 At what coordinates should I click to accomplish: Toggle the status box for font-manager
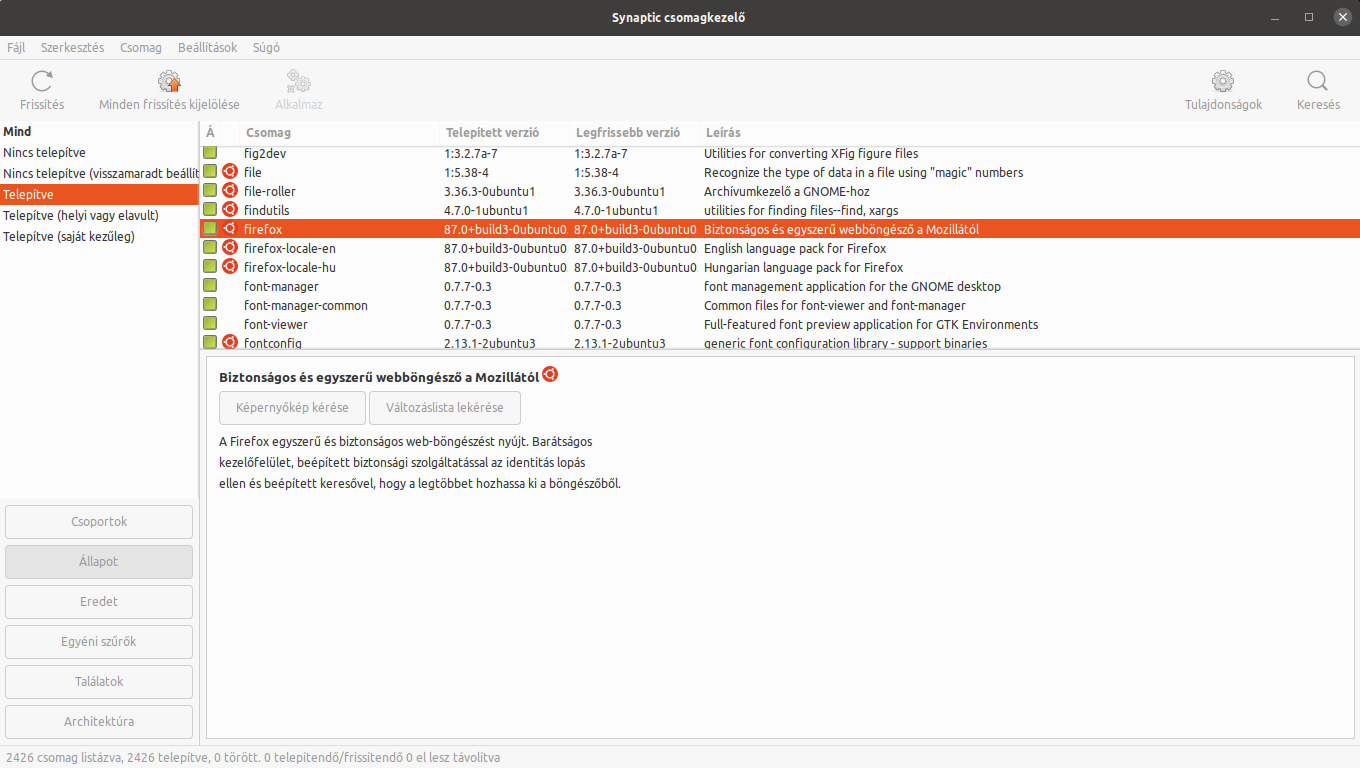point(210,286)
